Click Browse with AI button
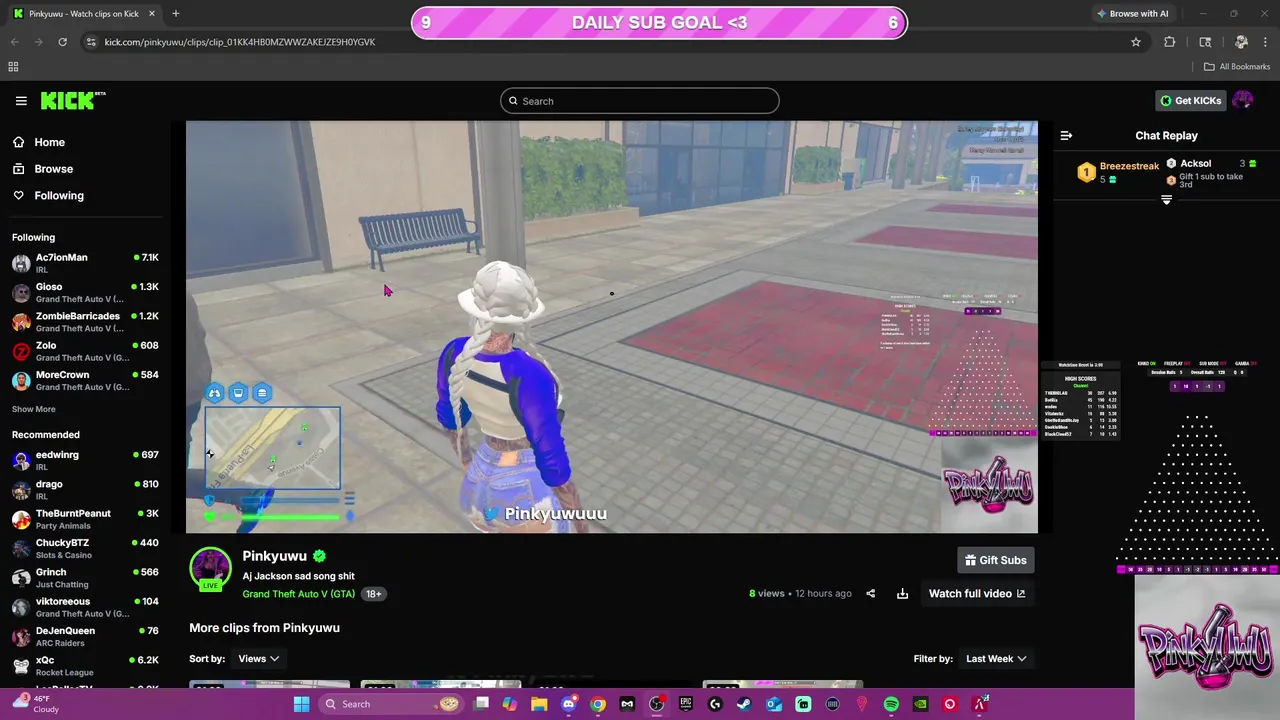This screenshot has height=720, width=1280. point(1132,13)
